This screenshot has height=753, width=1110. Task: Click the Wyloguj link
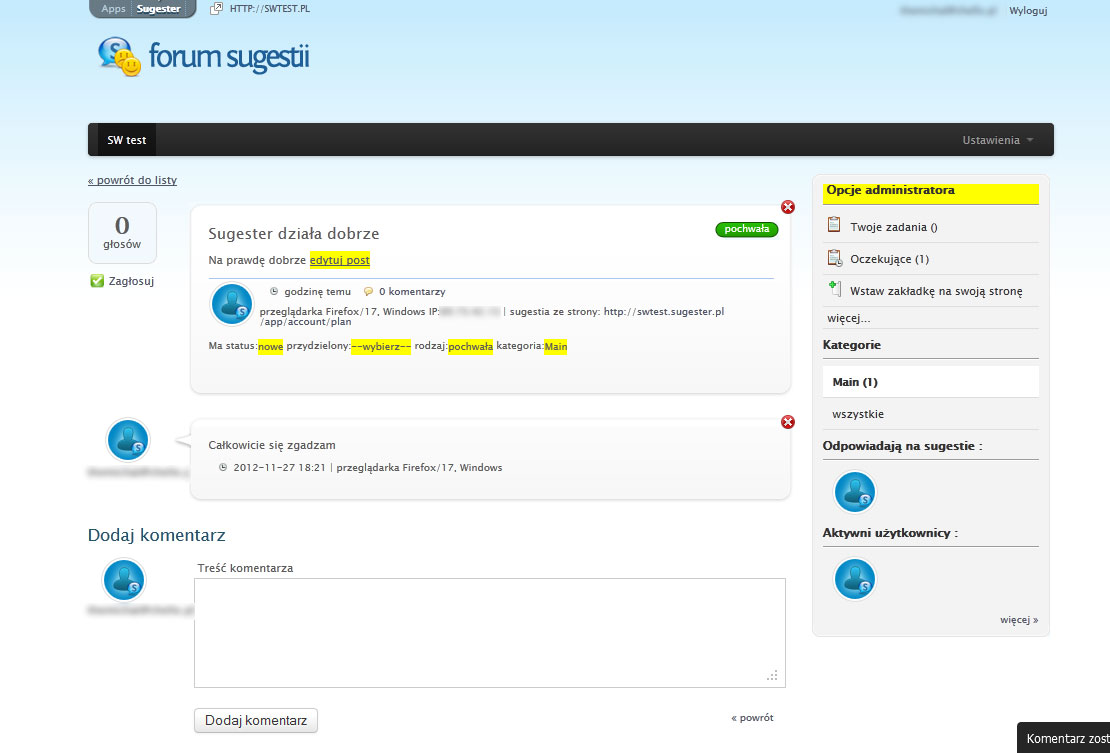(x=1028, y=11)
